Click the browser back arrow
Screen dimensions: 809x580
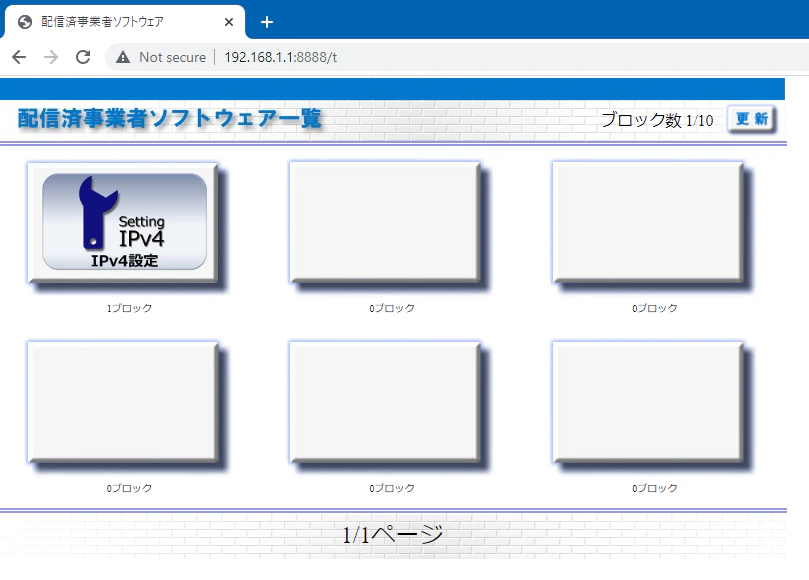(x=19, y=57)
